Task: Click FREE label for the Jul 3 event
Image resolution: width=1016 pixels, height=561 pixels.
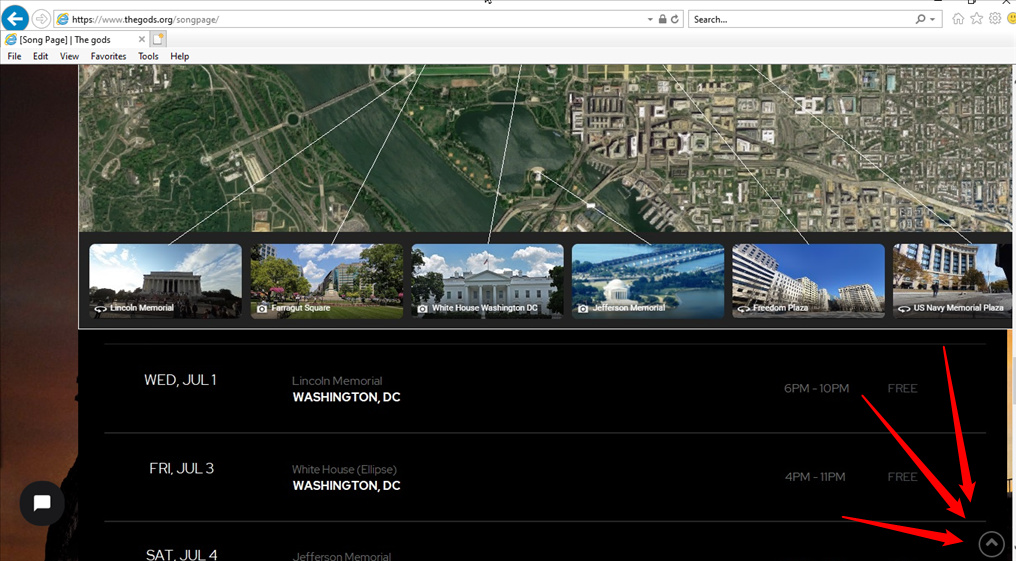Action: tap(903, 477)
